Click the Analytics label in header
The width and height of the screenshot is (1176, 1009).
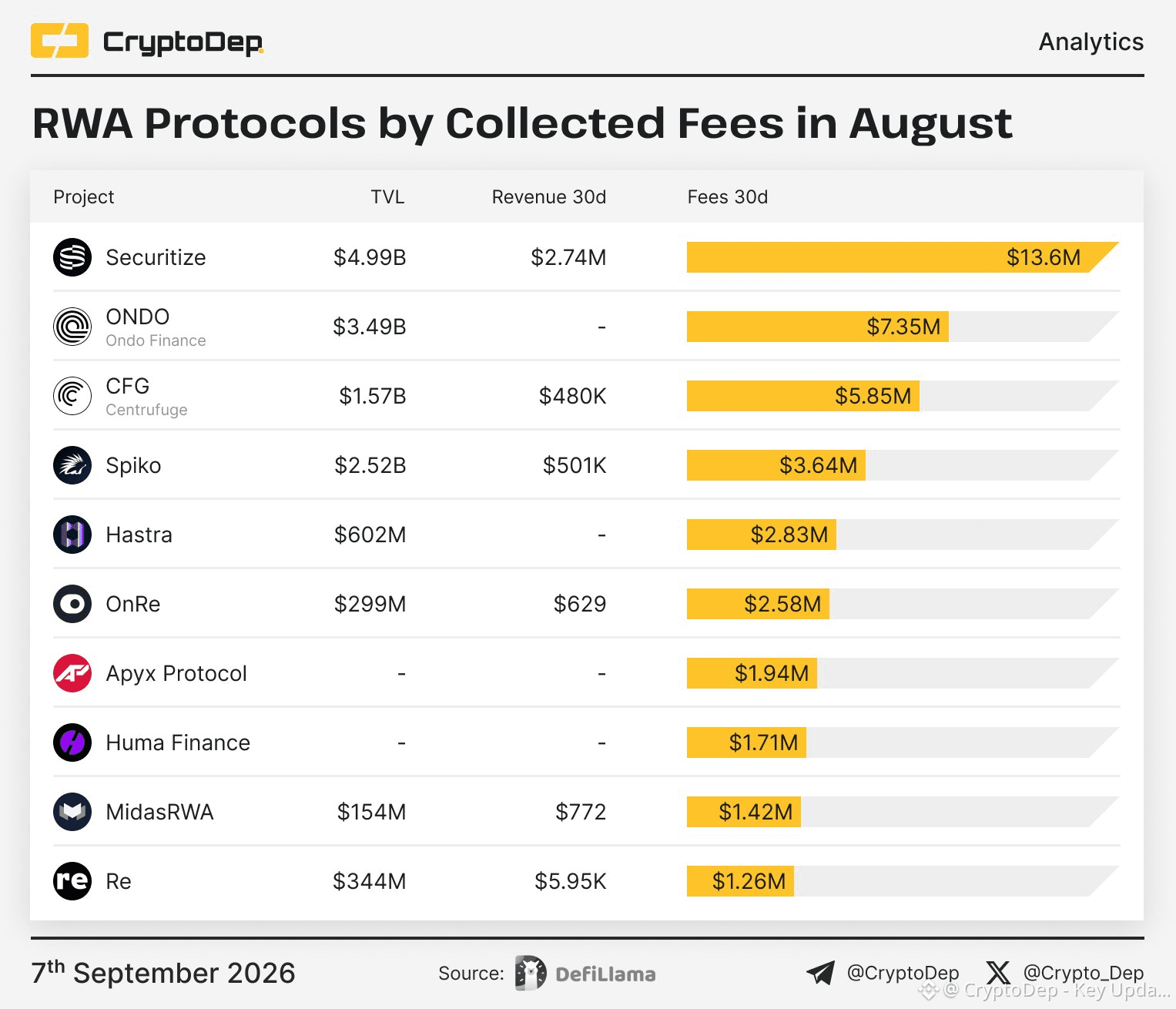click(1091, 42)
